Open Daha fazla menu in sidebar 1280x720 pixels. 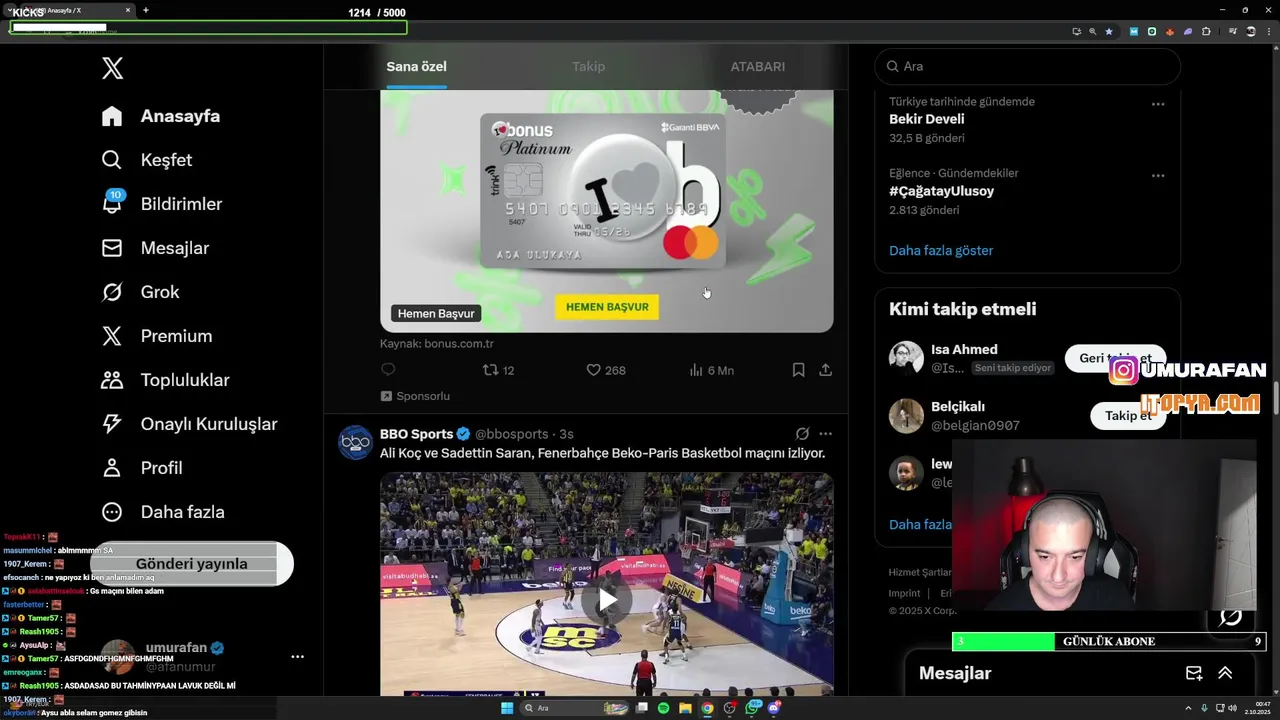[163, 512]
